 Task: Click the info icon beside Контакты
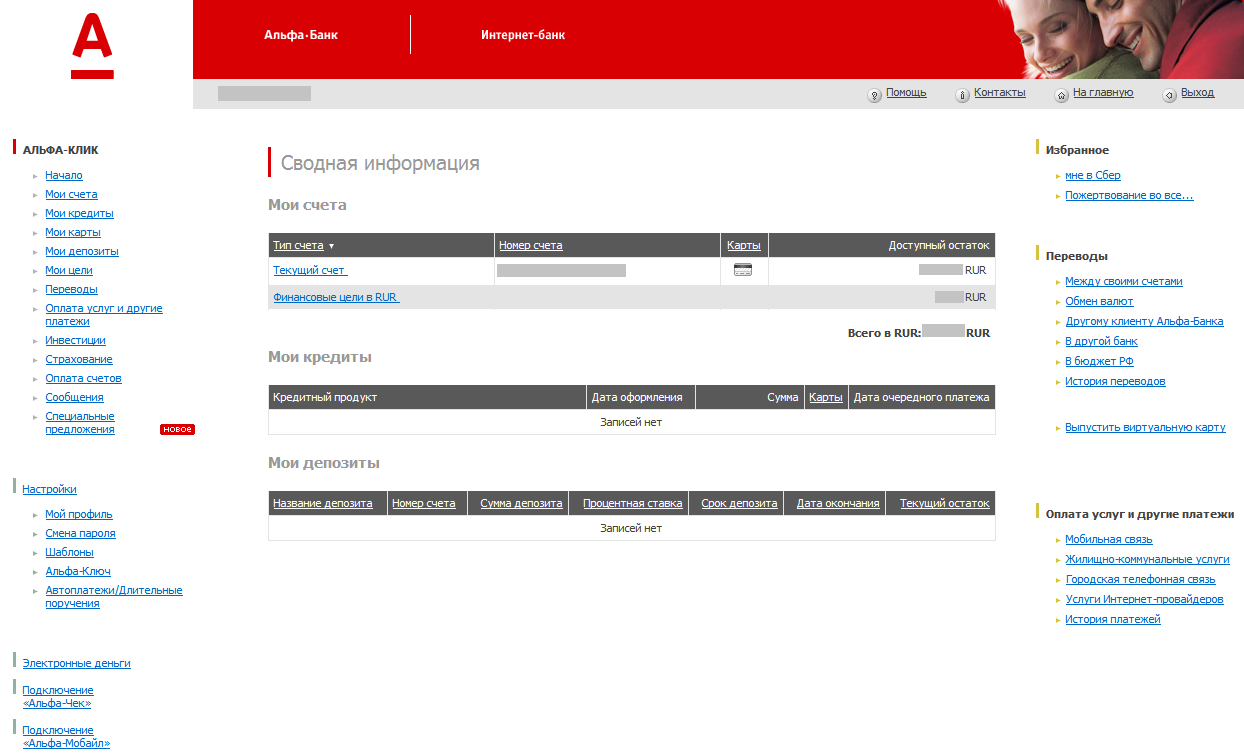click(963, 95)
